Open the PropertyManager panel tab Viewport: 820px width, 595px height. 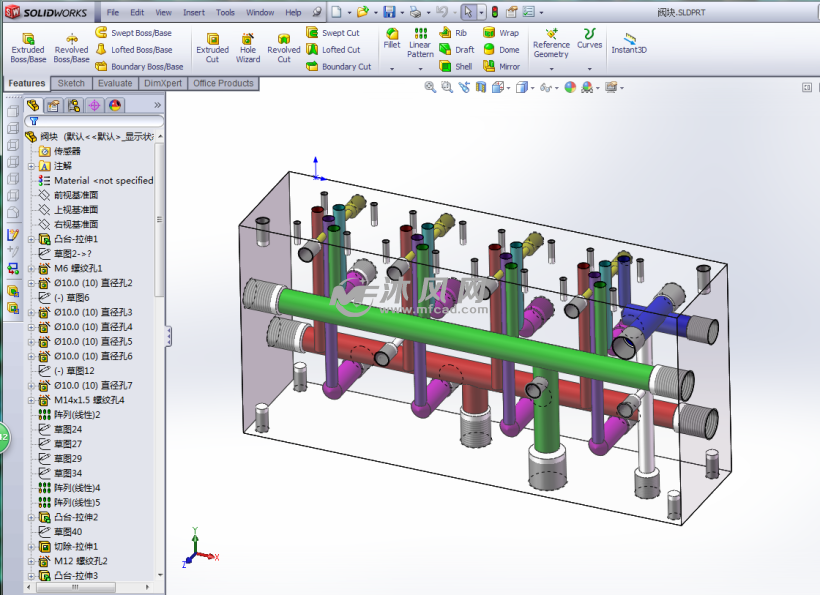(53, 106)
